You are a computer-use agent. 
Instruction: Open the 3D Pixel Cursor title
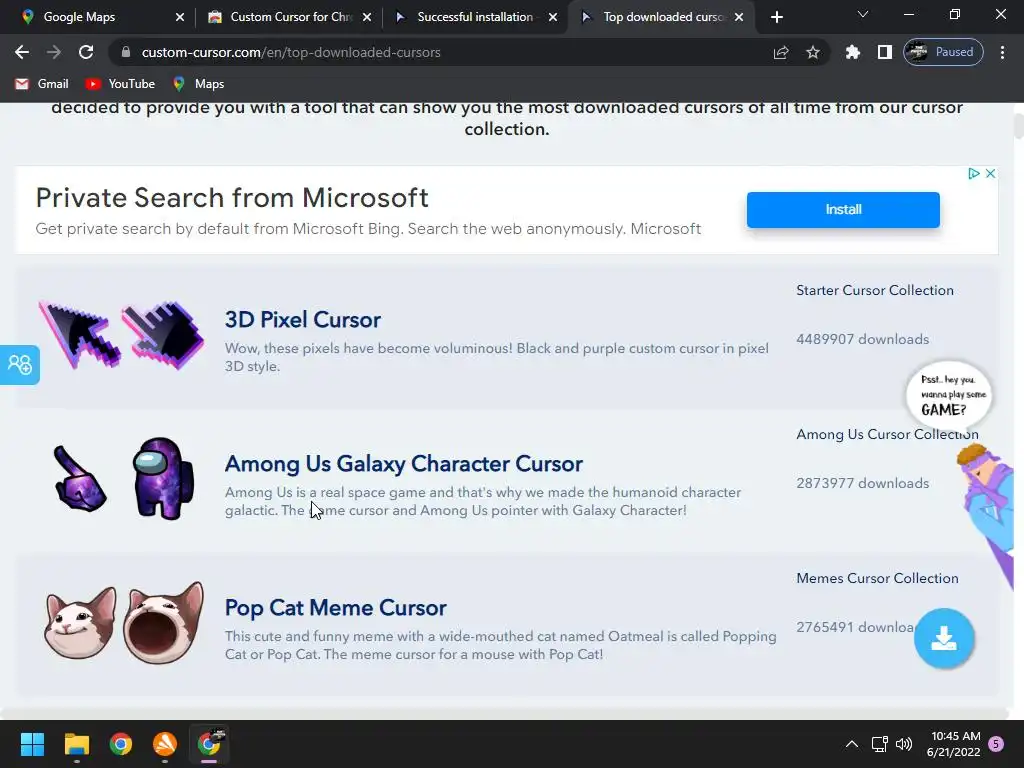302,320
